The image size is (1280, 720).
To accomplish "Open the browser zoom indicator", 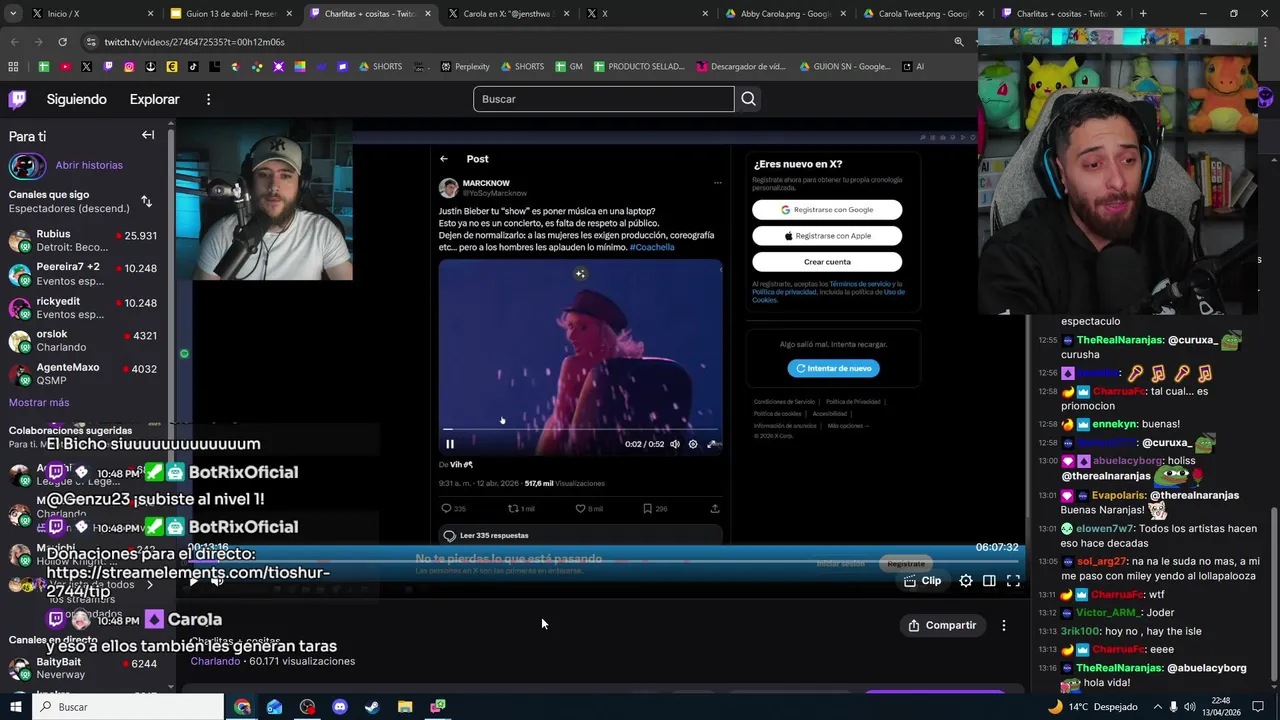I will click(959, 42).
